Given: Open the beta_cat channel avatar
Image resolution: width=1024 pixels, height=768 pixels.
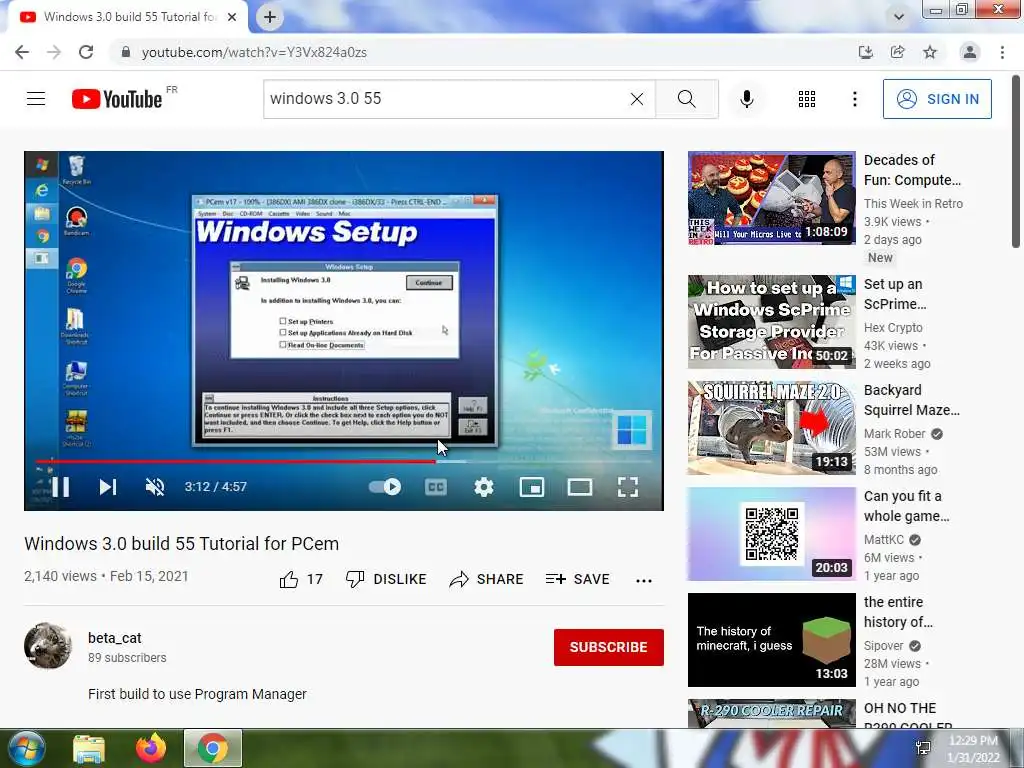Looking at the screenshot, I should (48, 646).
